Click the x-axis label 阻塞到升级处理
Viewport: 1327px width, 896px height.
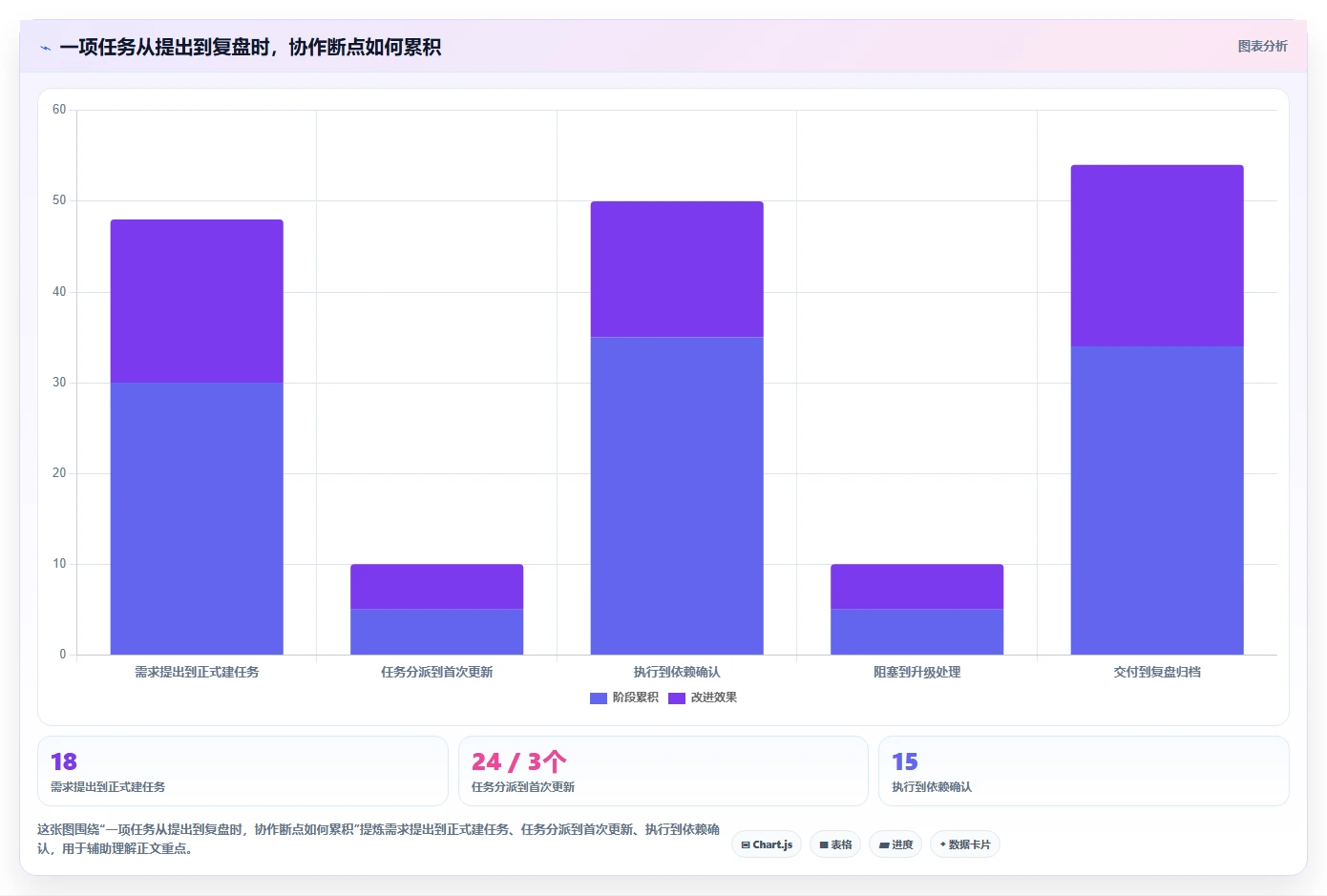pyautogui.click(x=917, y=672)
